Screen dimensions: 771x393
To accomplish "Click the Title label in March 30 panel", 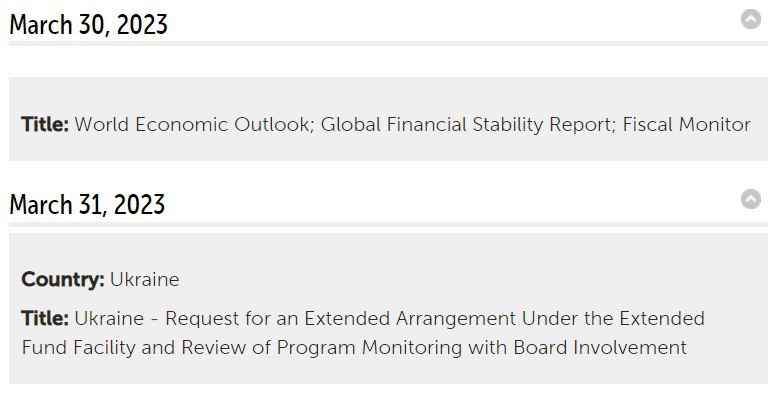I will (45, 124).
